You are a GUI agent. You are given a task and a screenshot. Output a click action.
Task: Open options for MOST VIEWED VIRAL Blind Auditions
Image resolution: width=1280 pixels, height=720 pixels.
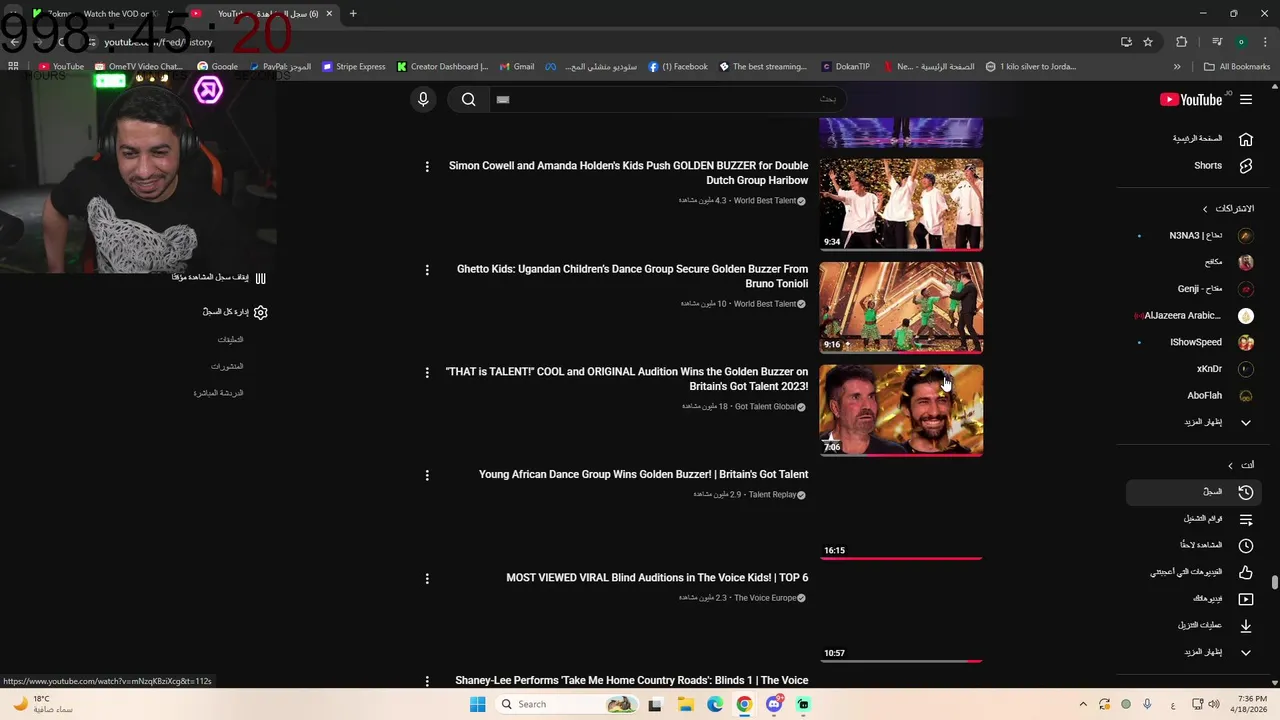pos(427,579)
